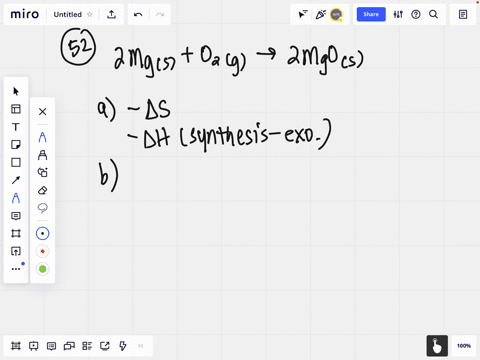Click the miro logo

(24, 14)
